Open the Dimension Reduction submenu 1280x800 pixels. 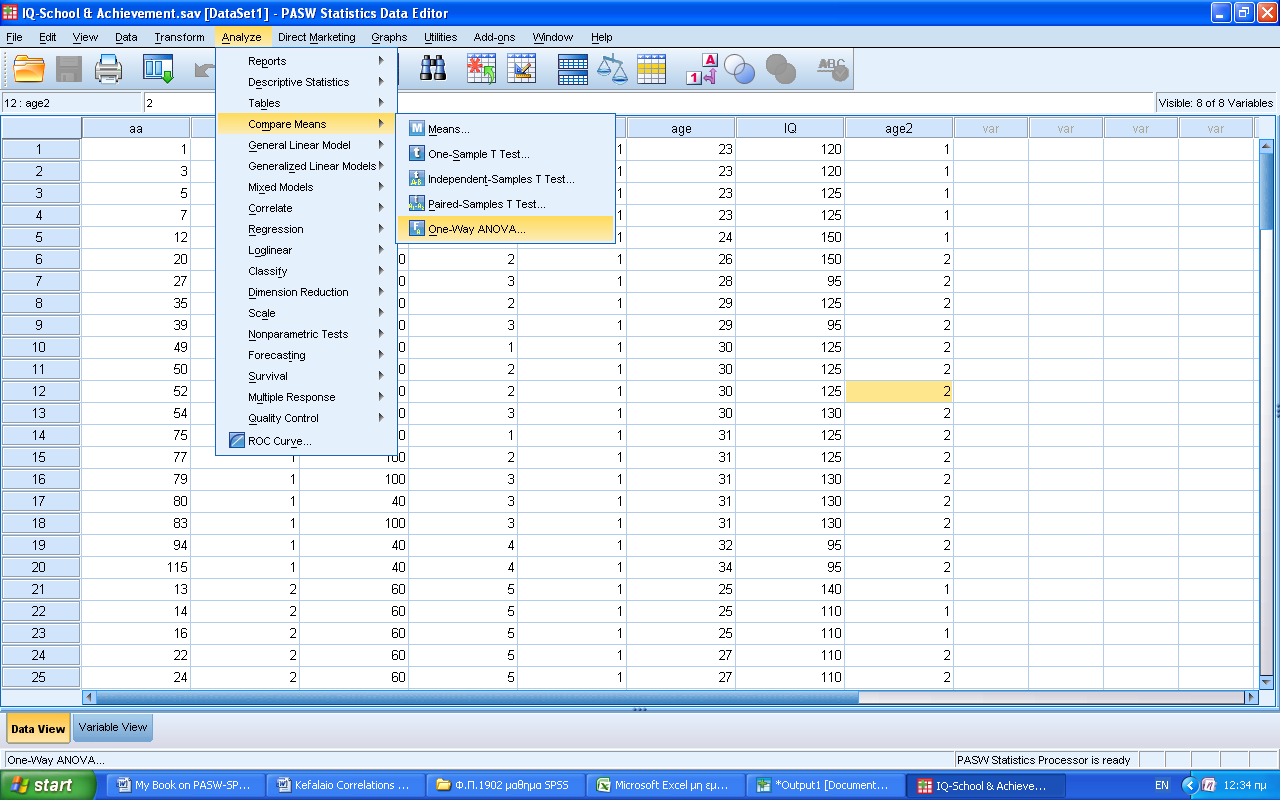click(x=307, y=292)
